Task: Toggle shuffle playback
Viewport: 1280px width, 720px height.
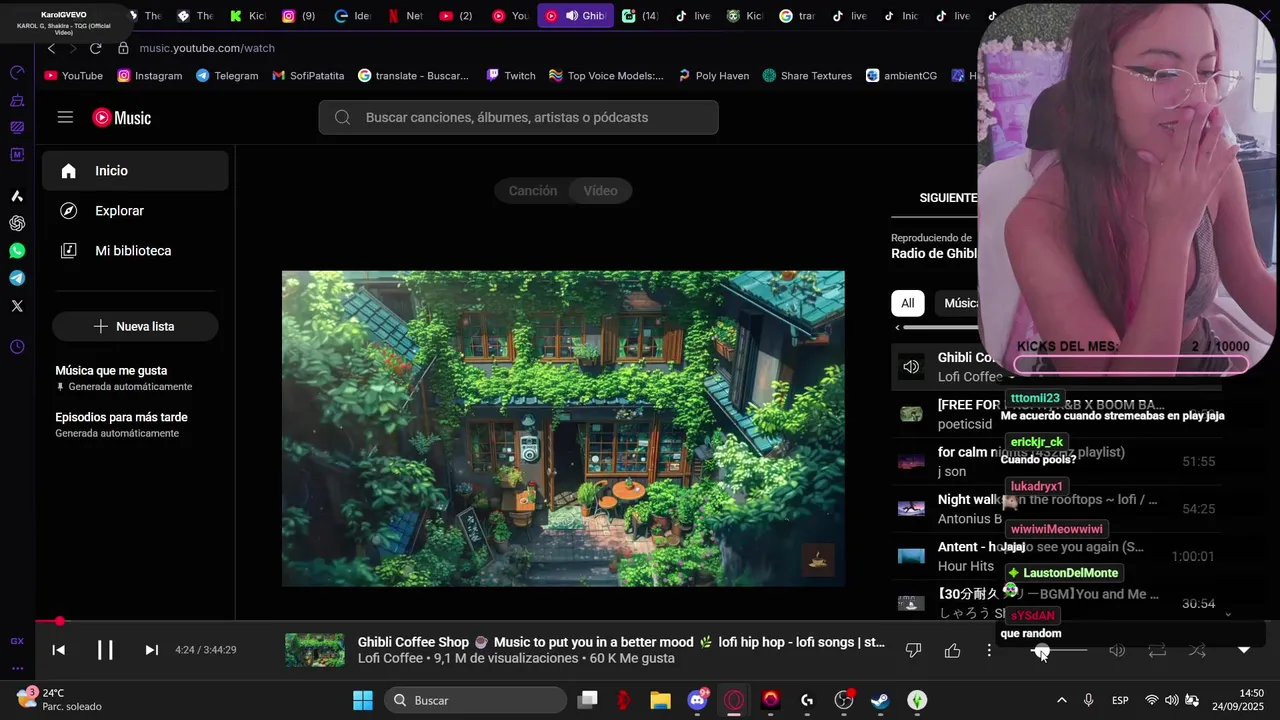Action: click(1197, 651)
